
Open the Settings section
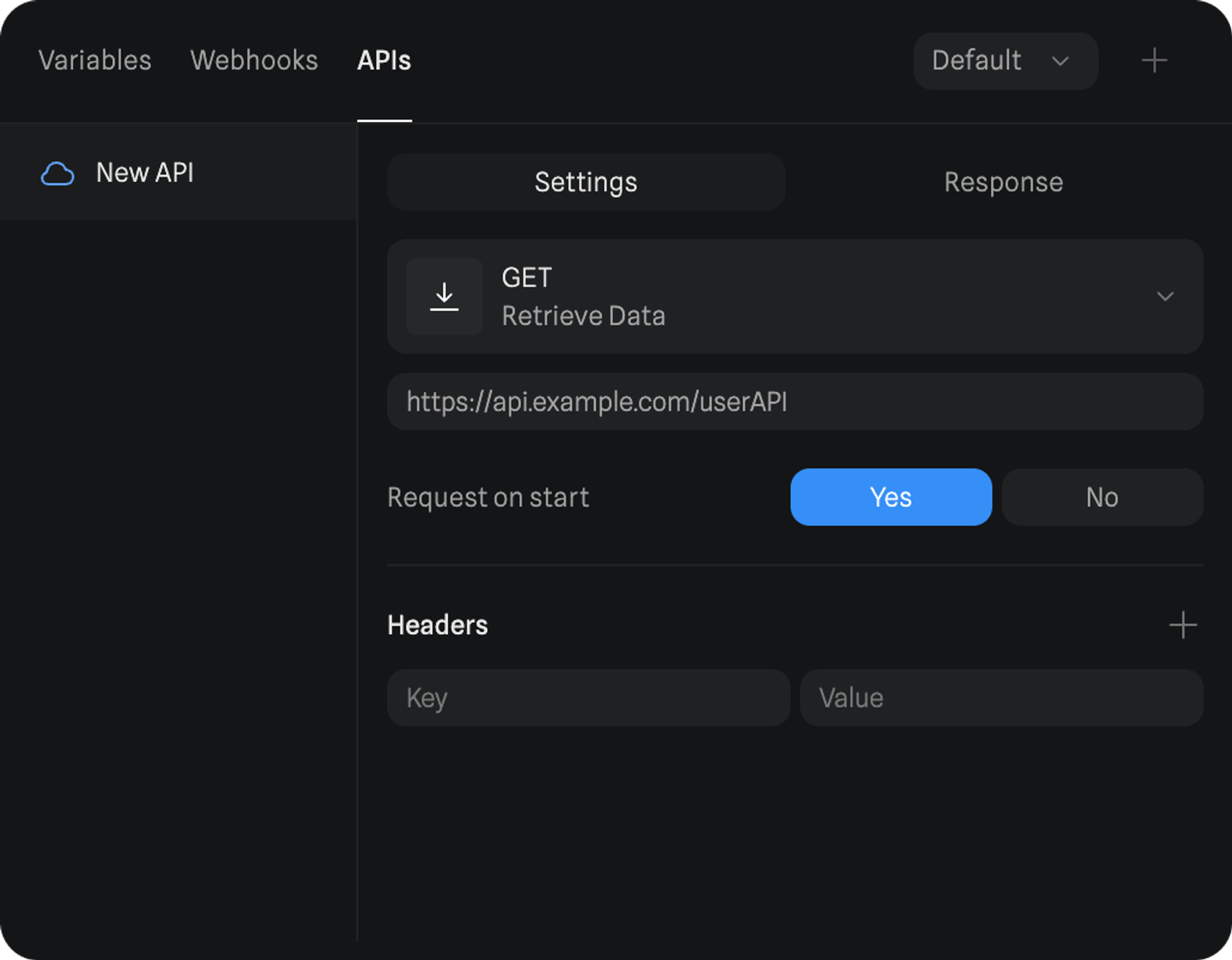[x=586, y=182]
